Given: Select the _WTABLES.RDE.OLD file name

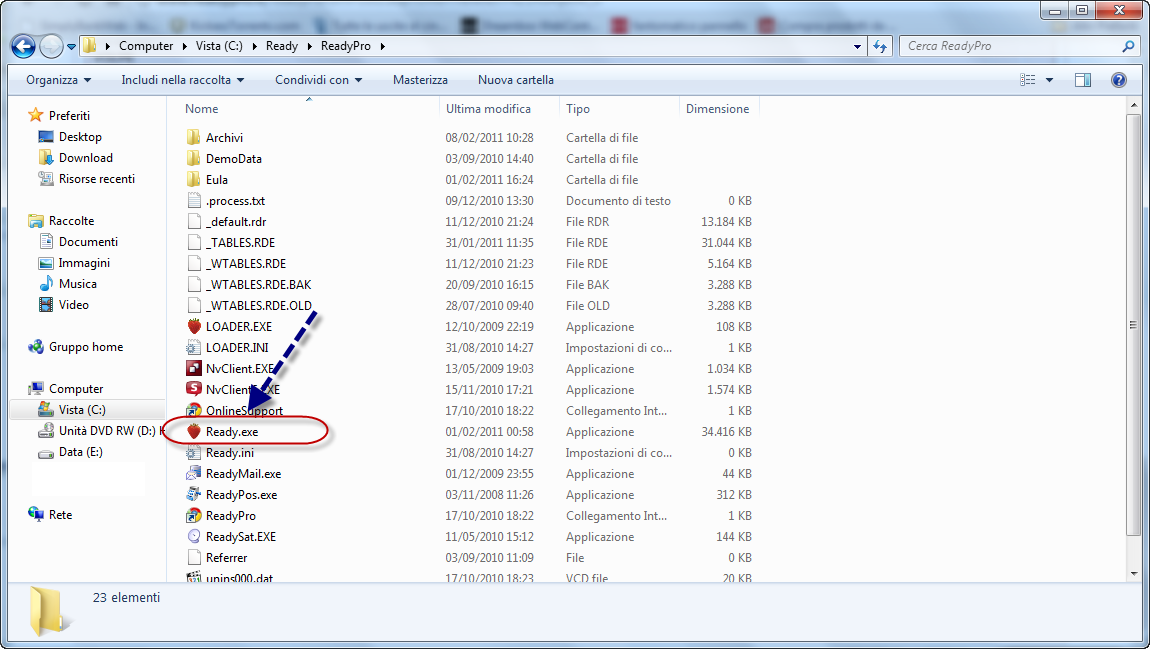Looking at the screenshot, I should pos(259,306).
